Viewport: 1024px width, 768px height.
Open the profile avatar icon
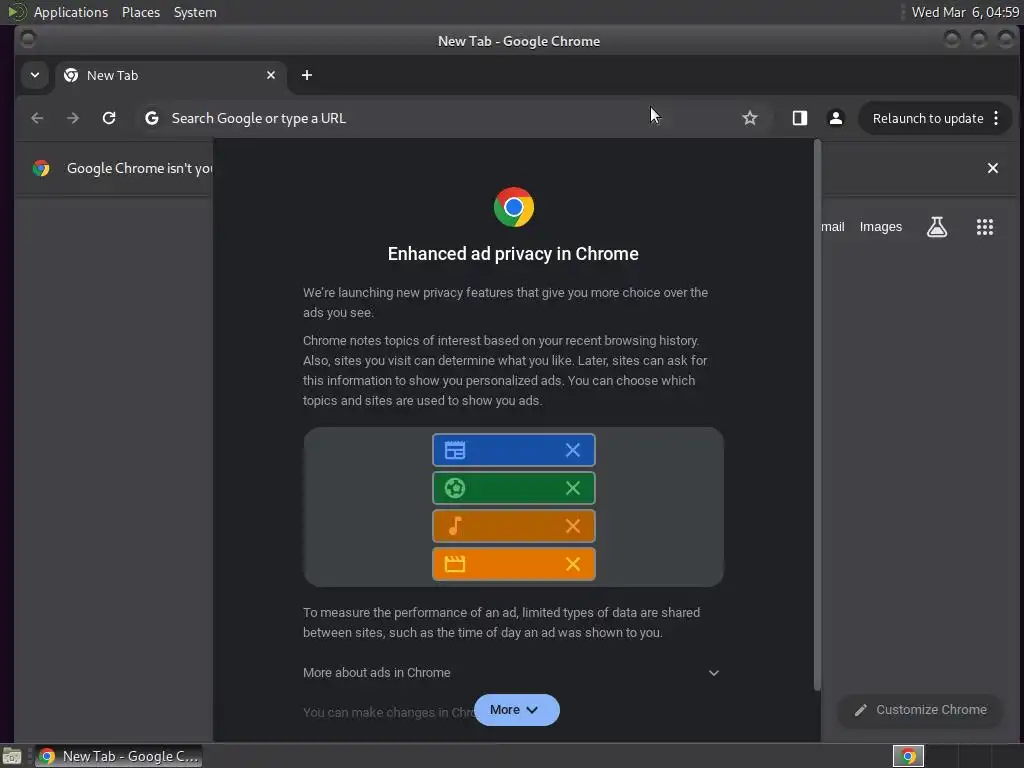835,118
